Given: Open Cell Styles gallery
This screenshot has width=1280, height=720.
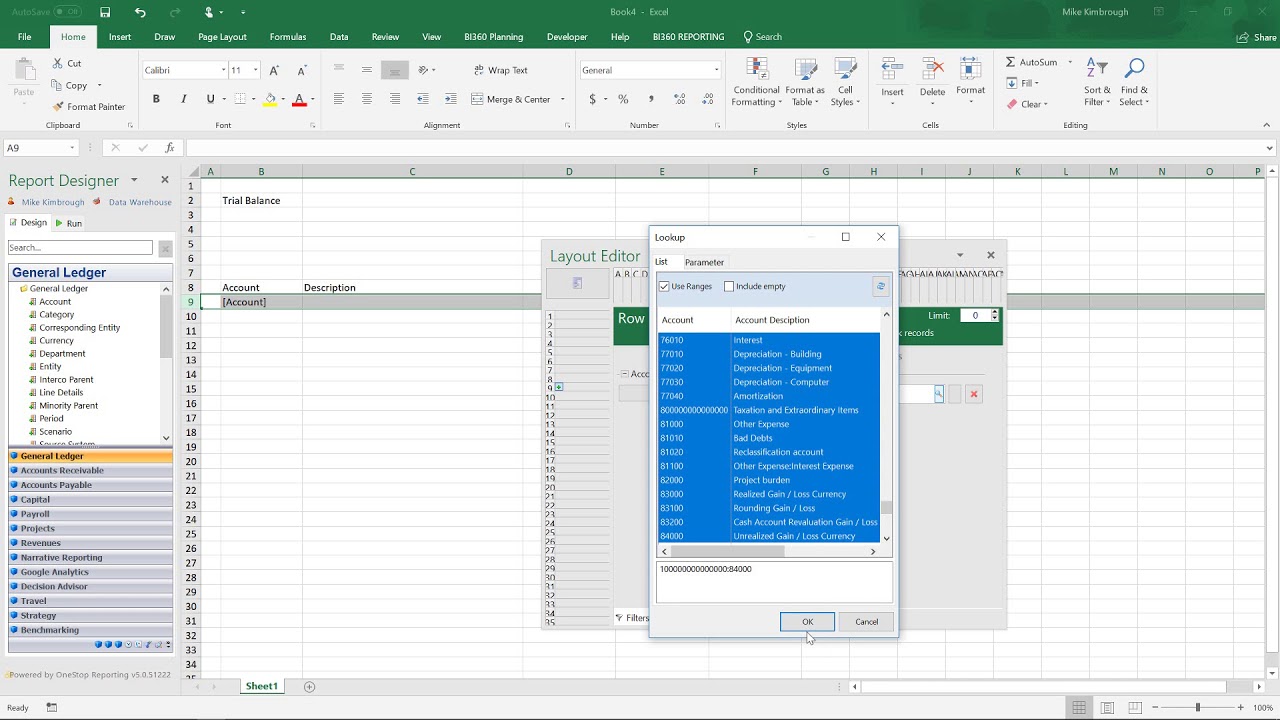Looking at the screenshot, I should point(846,82).
